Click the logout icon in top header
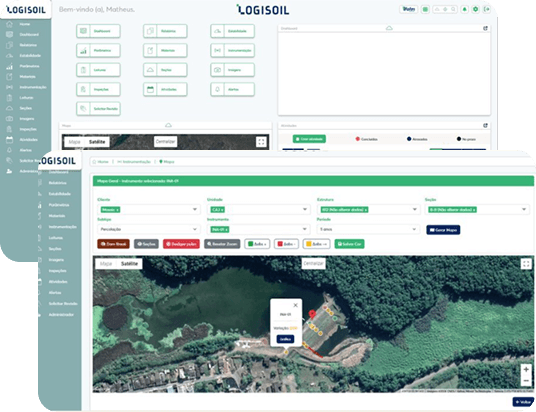This screenshot has width=536, height=412. click(x=486, y=9)
